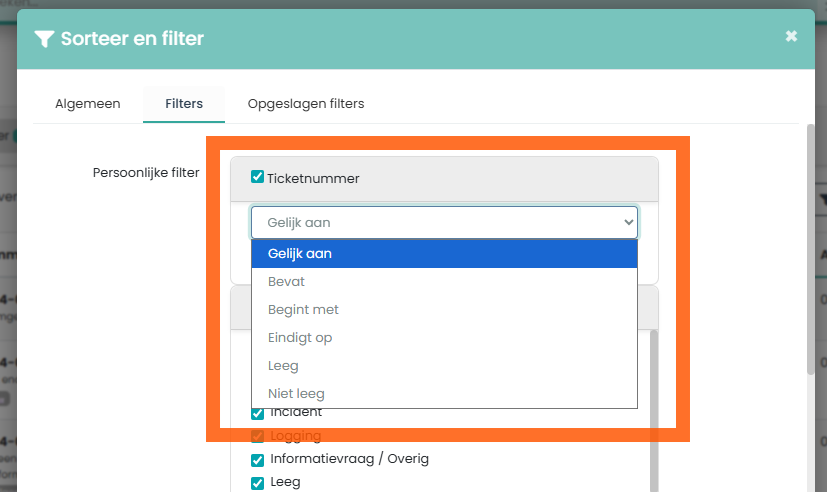Select the Filters tab
Image resolution: width=827 pixels, height=492 pixels.
click(x=184, y=103)
